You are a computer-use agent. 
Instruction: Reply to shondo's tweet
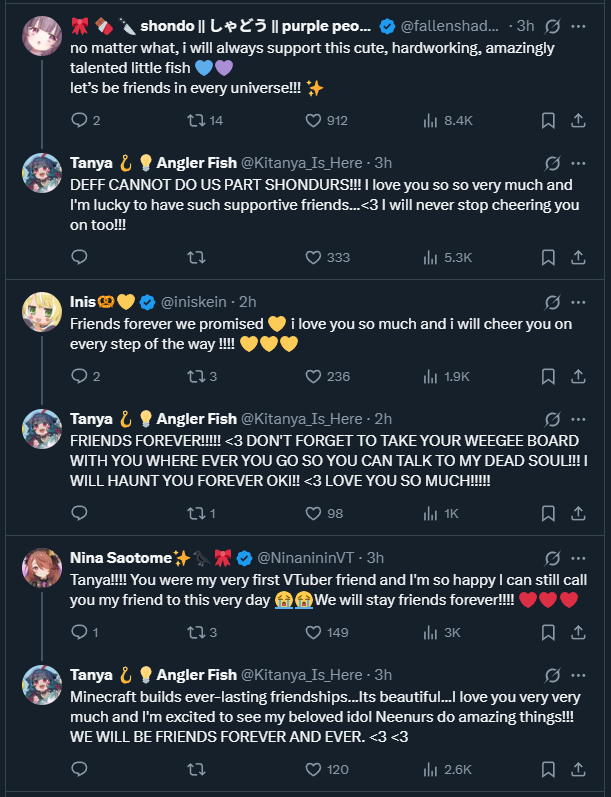(x=80, y=120)
